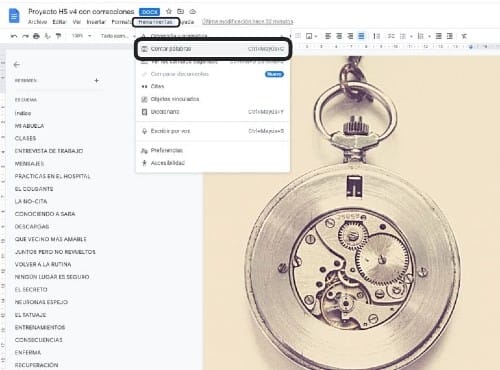The width and height of the screenshot is (500, 370).
Task: Open the Google Docs home icon
Action: coord(14,16)
